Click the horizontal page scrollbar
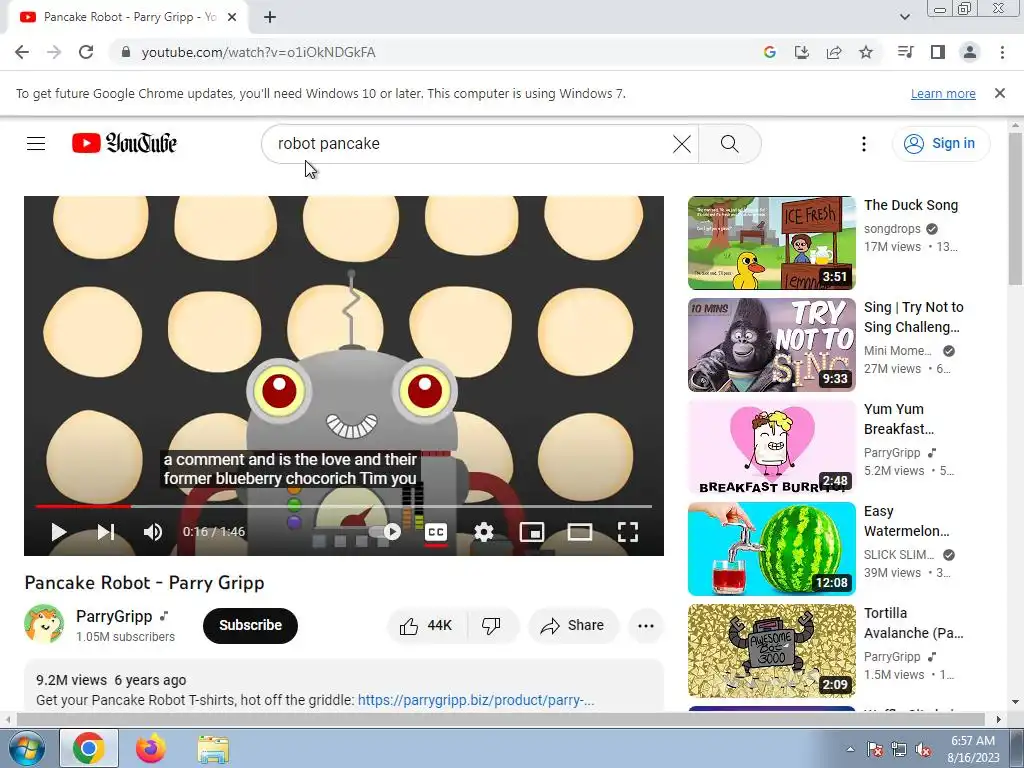Screen dimensions: 1024x768 point(500,719)
